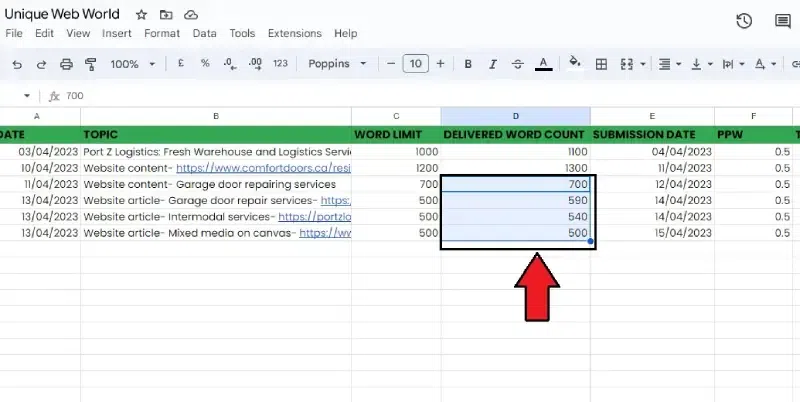
Task: Open the portzlo link in Intermodal row
Action: tap(315, 217)
